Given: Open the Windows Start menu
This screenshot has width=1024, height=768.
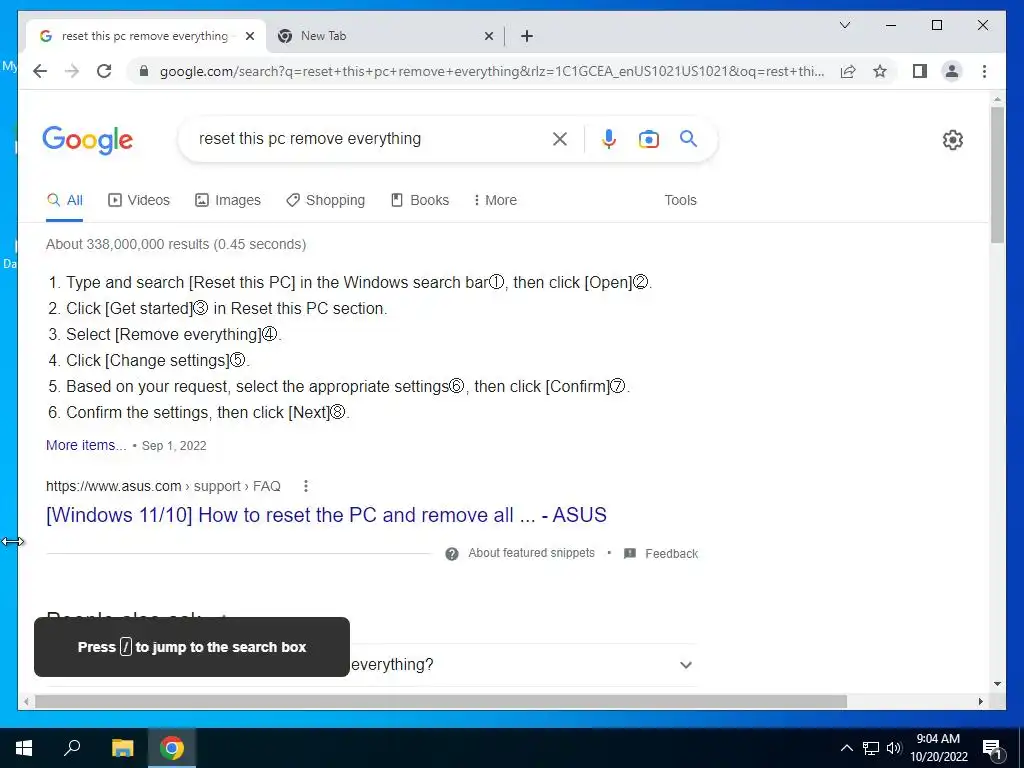Looking at the screenshot, I should 24,748.
